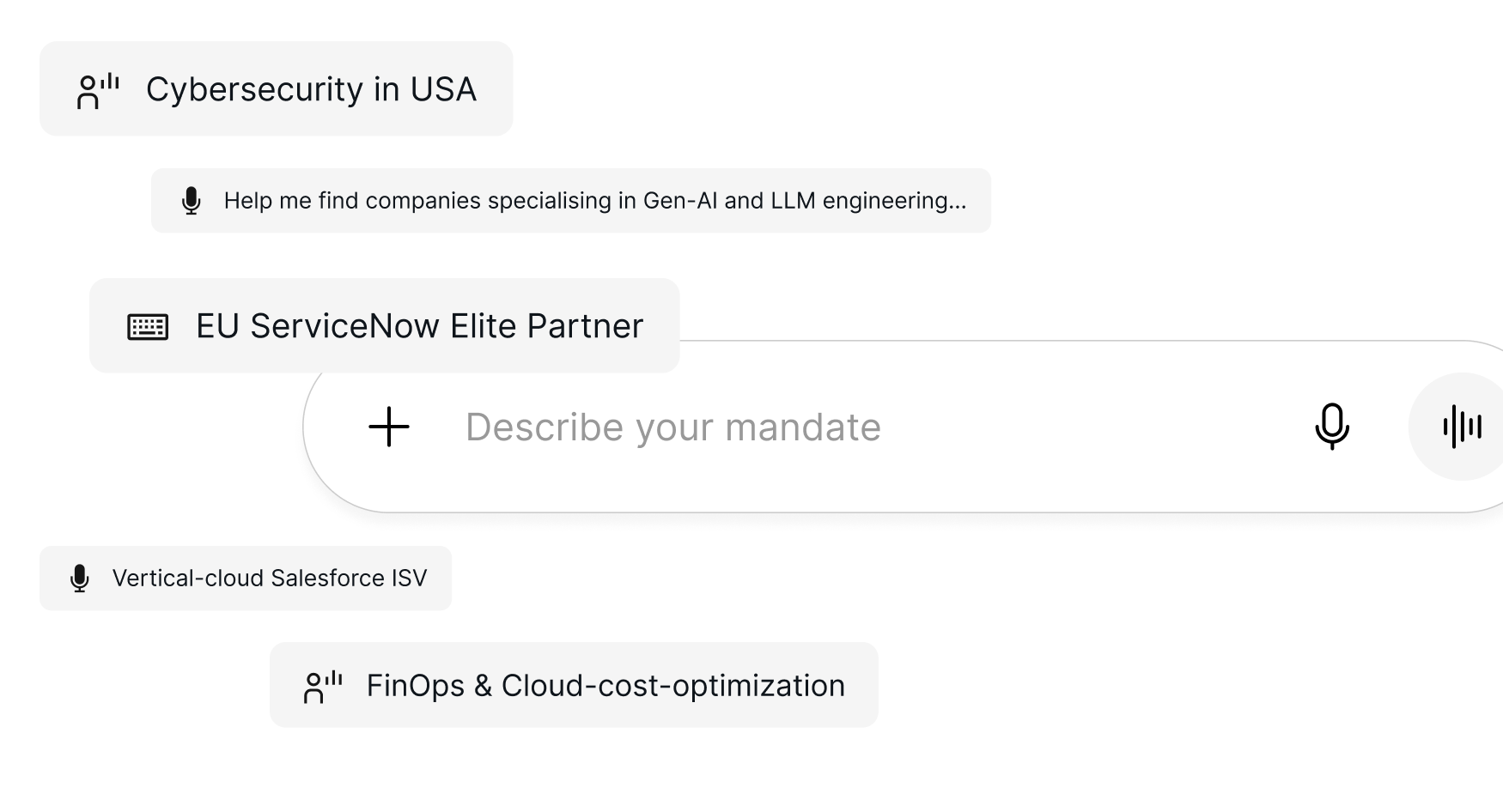The image size is (1503, 812).
Task: Click the EU ServiceNow Elite Partner text
Action: (x=420, y=326)
